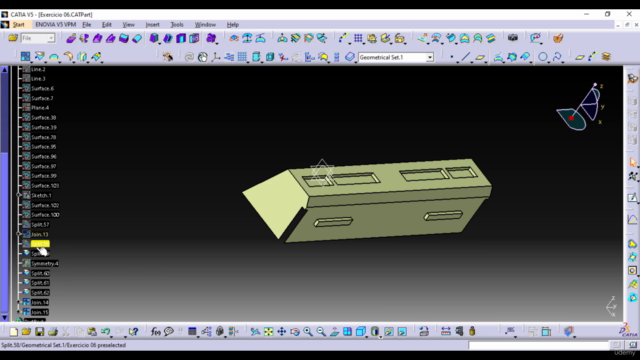This screenshot has height=360, width=640.
Task: Click the Isometric View cube icon
Action: pyautogui.click(x=360, y=331)
